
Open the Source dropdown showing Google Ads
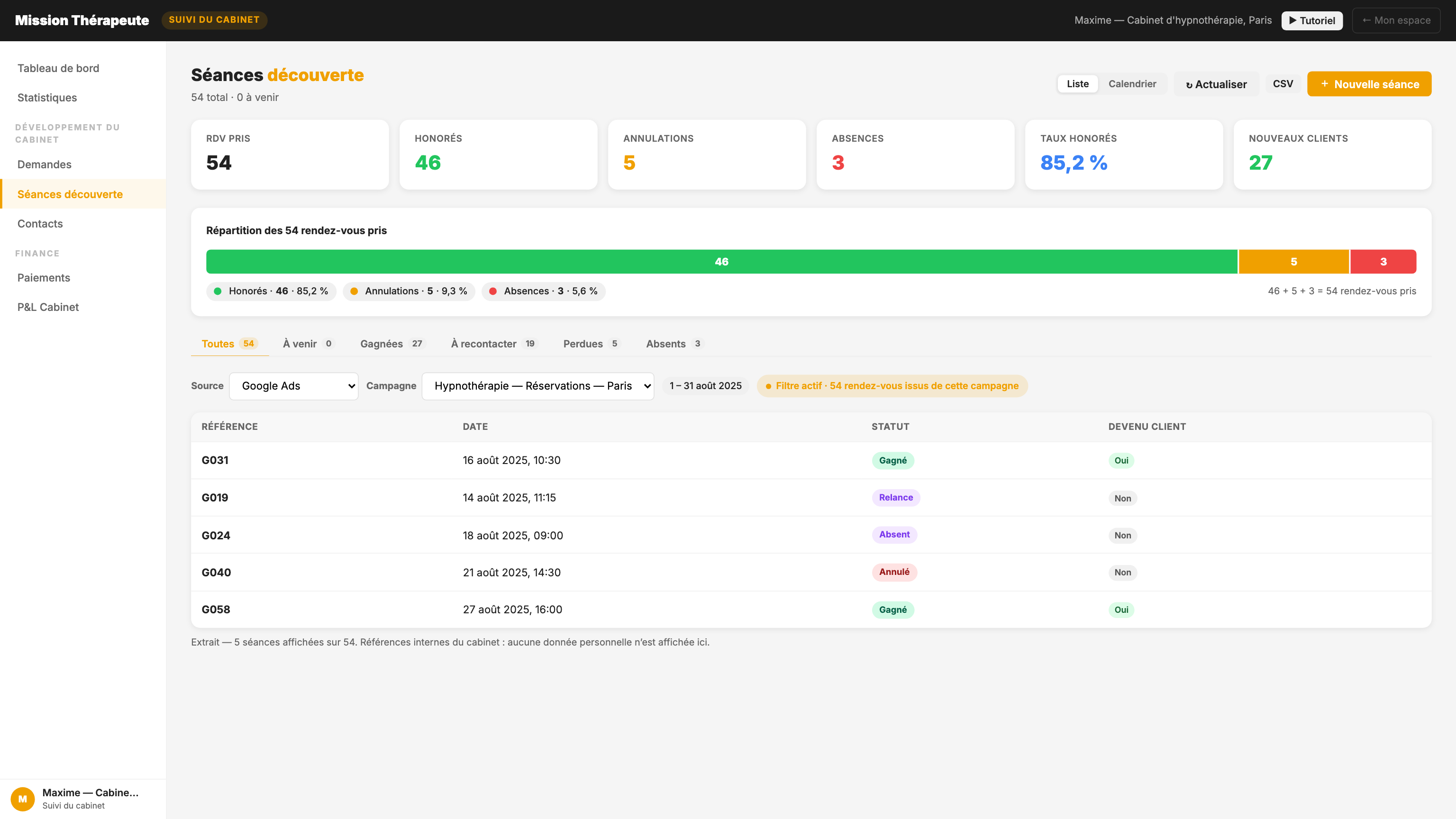coord(294,385)
